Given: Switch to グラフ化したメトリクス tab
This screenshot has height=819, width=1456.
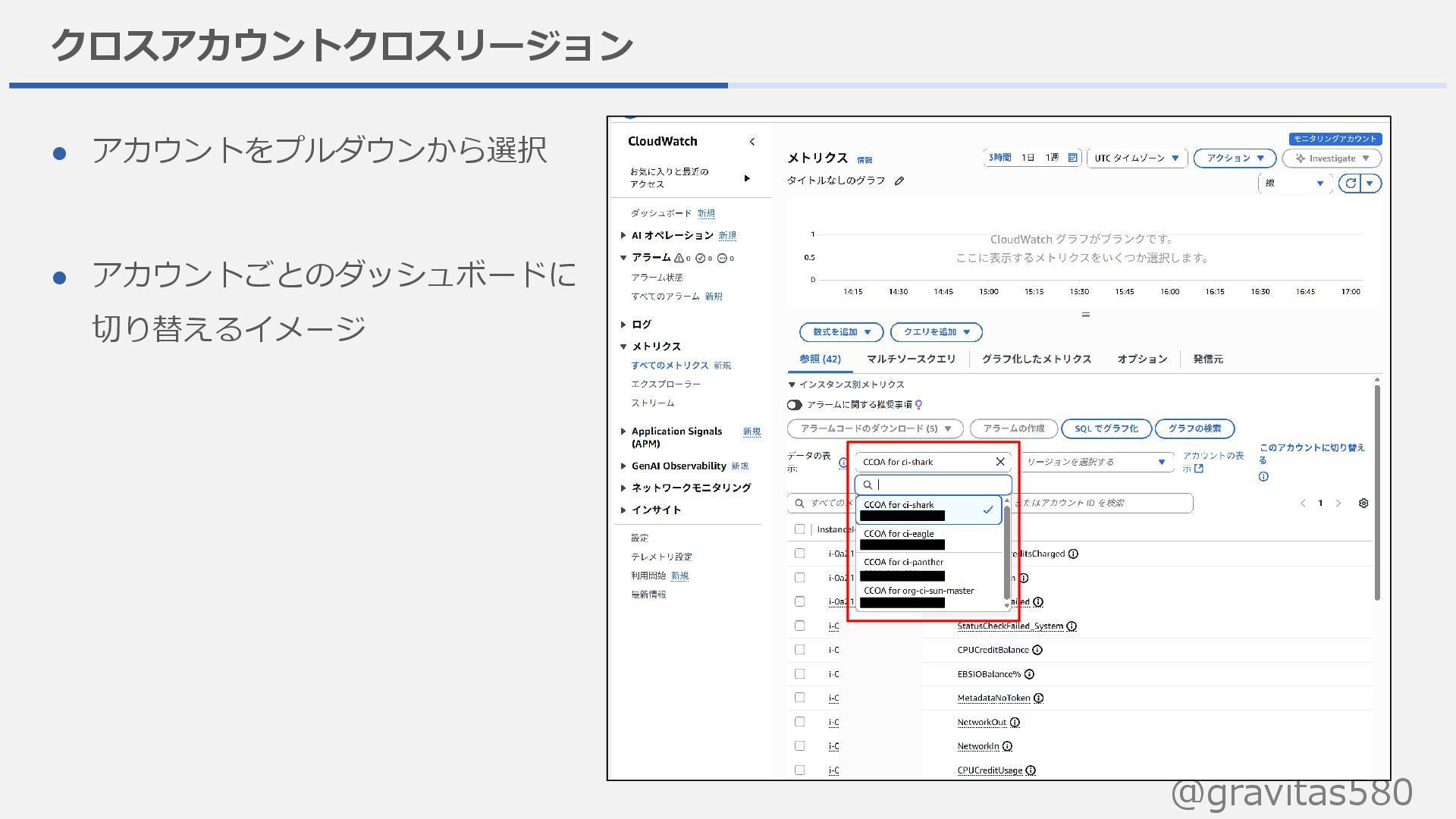Looking at the screenshot, I should 1036,359.
